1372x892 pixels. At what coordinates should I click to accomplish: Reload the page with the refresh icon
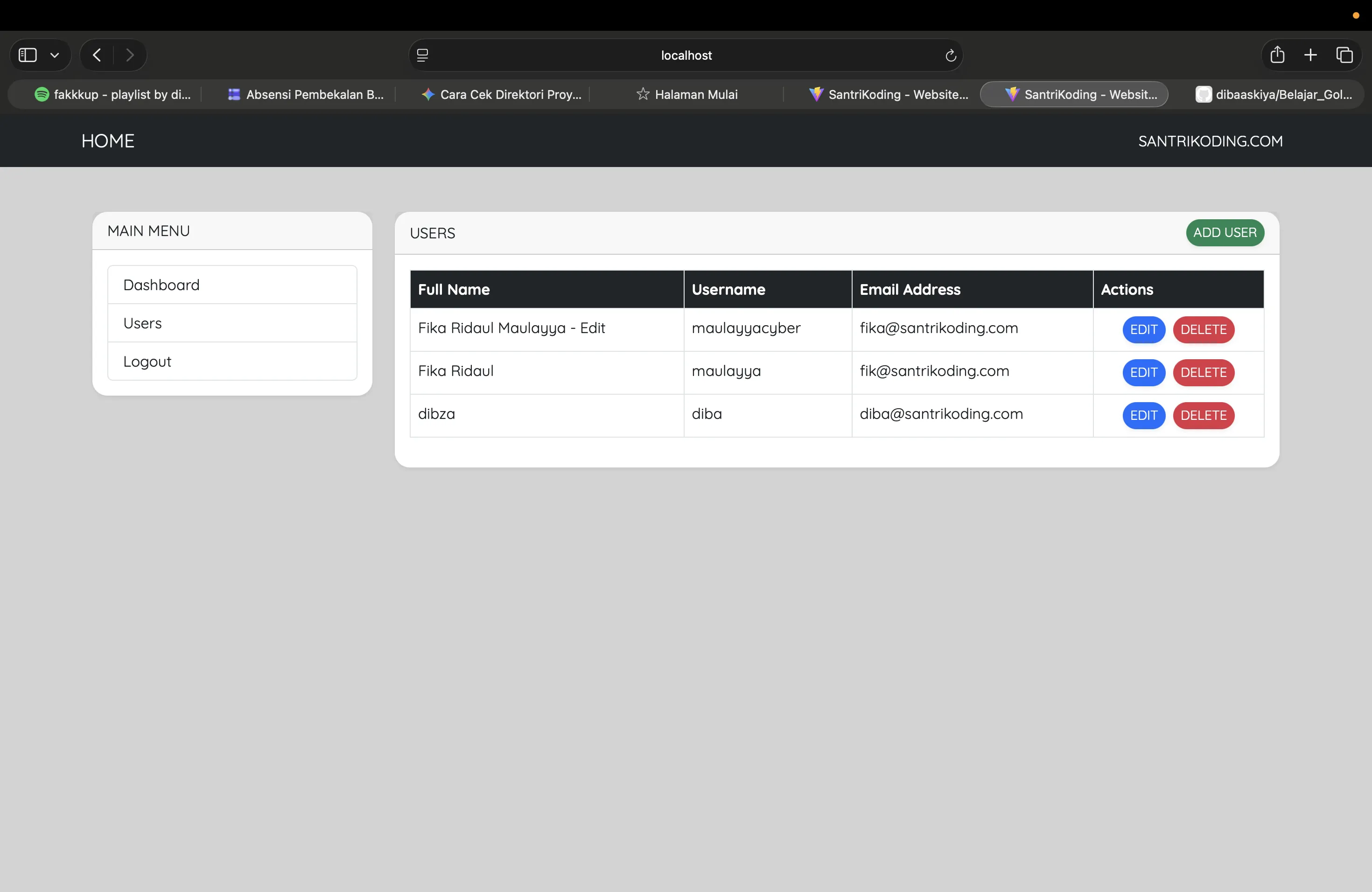point(951,56)
